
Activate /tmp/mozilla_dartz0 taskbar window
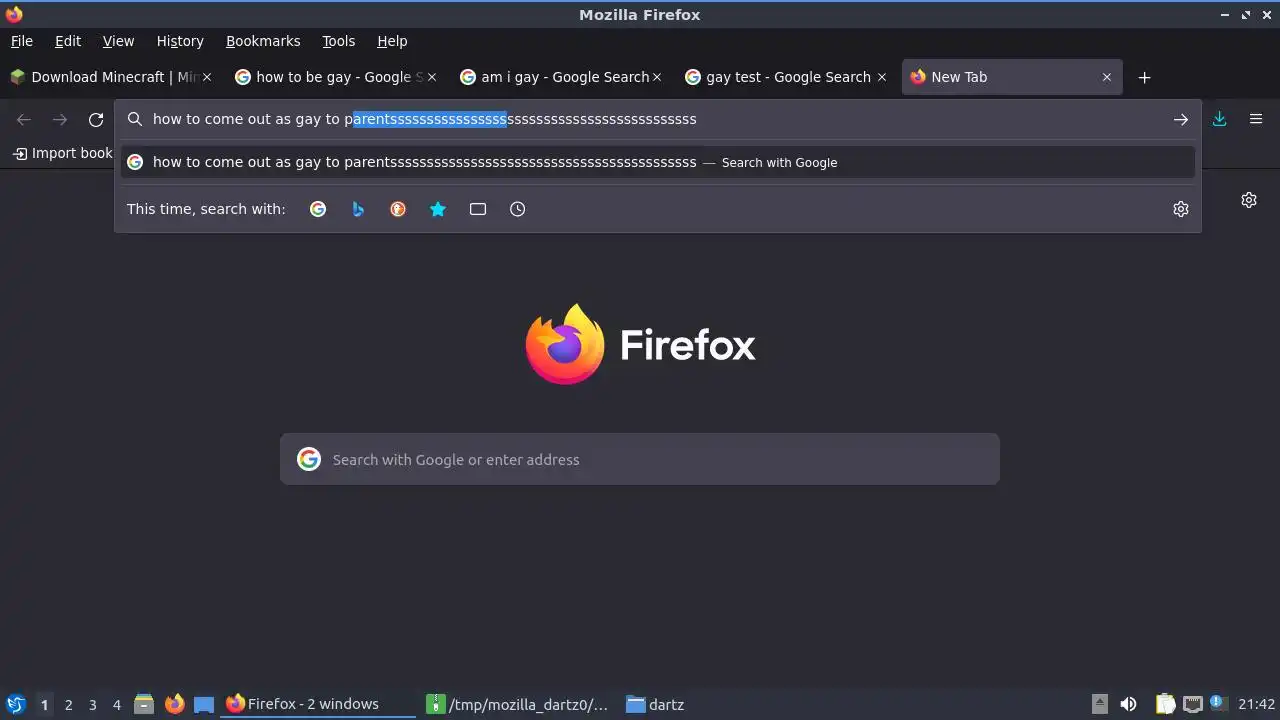pyautogui.click(x=518, y=704)
